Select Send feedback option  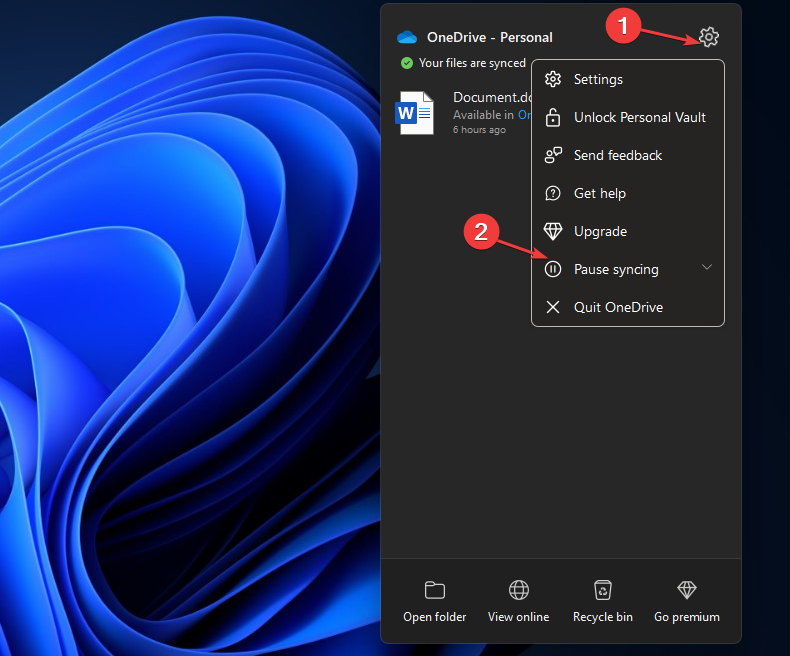pyautogui.click(x=628, y=155)
